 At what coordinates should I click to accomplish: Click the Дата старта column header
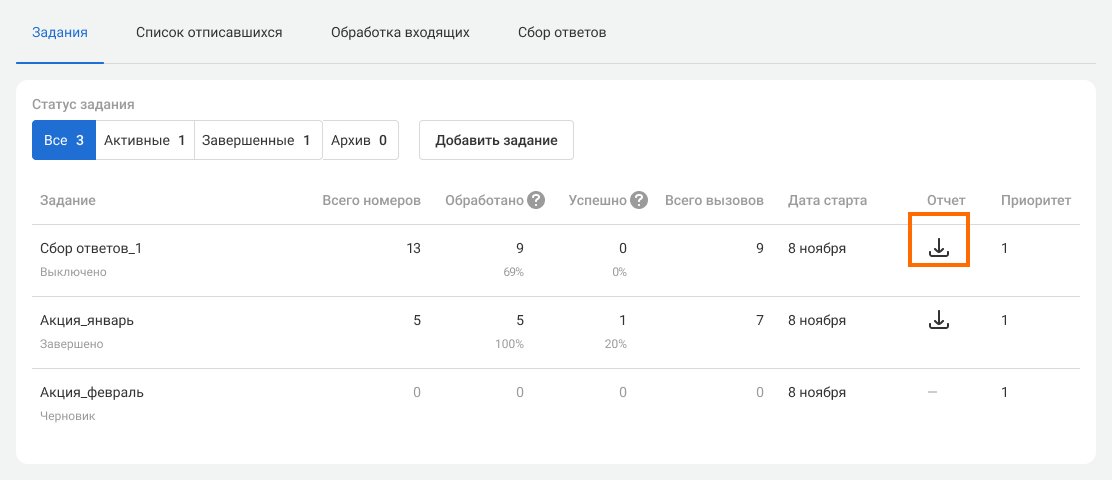point(827,200)
